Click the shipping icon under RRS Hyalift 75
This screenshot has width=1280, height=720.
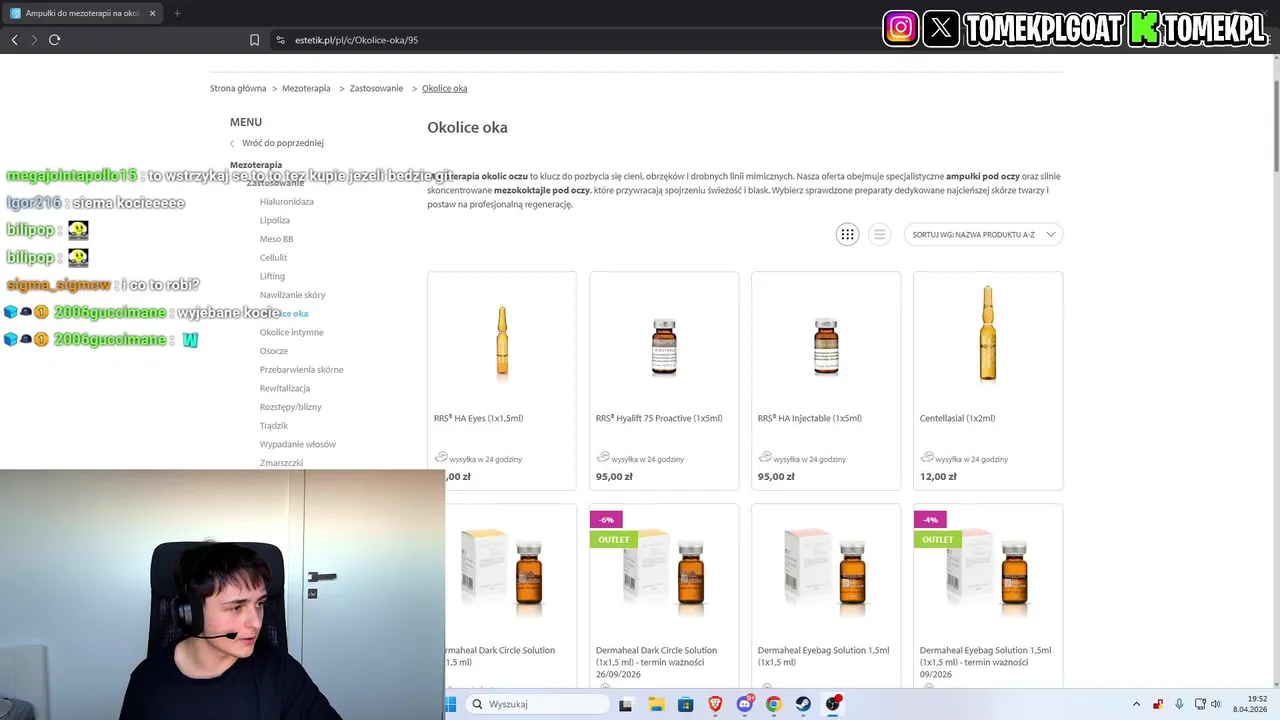click(603, 457)
